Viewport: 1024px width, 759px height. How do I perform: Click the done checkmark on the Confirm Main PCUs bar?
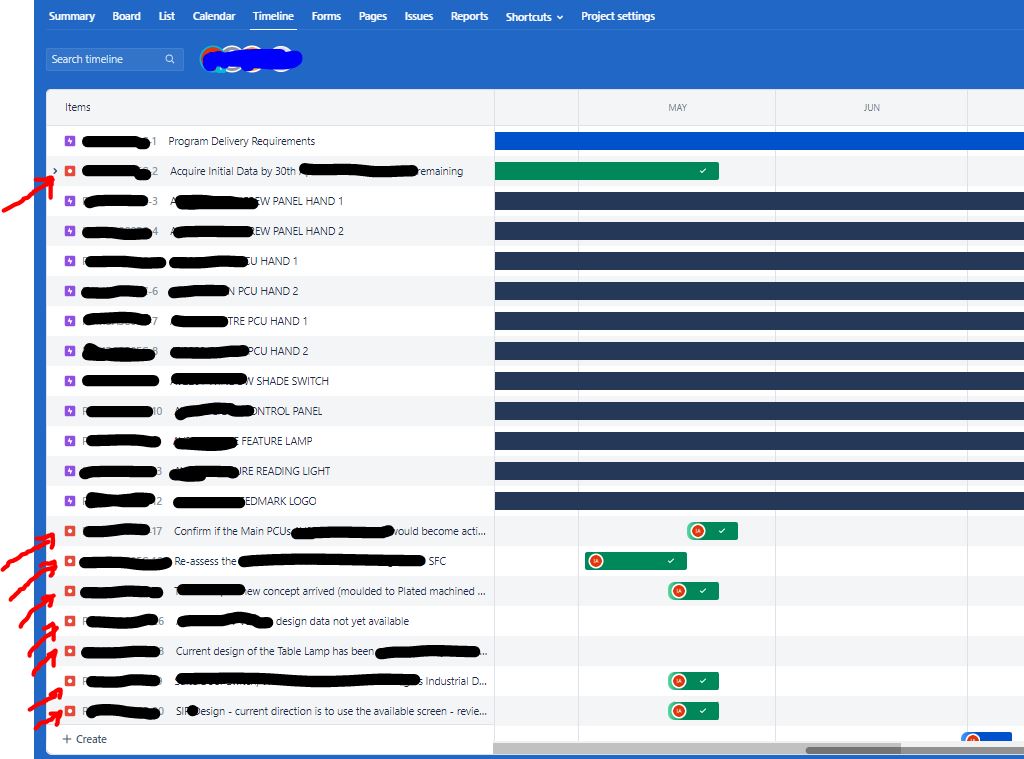722,531
